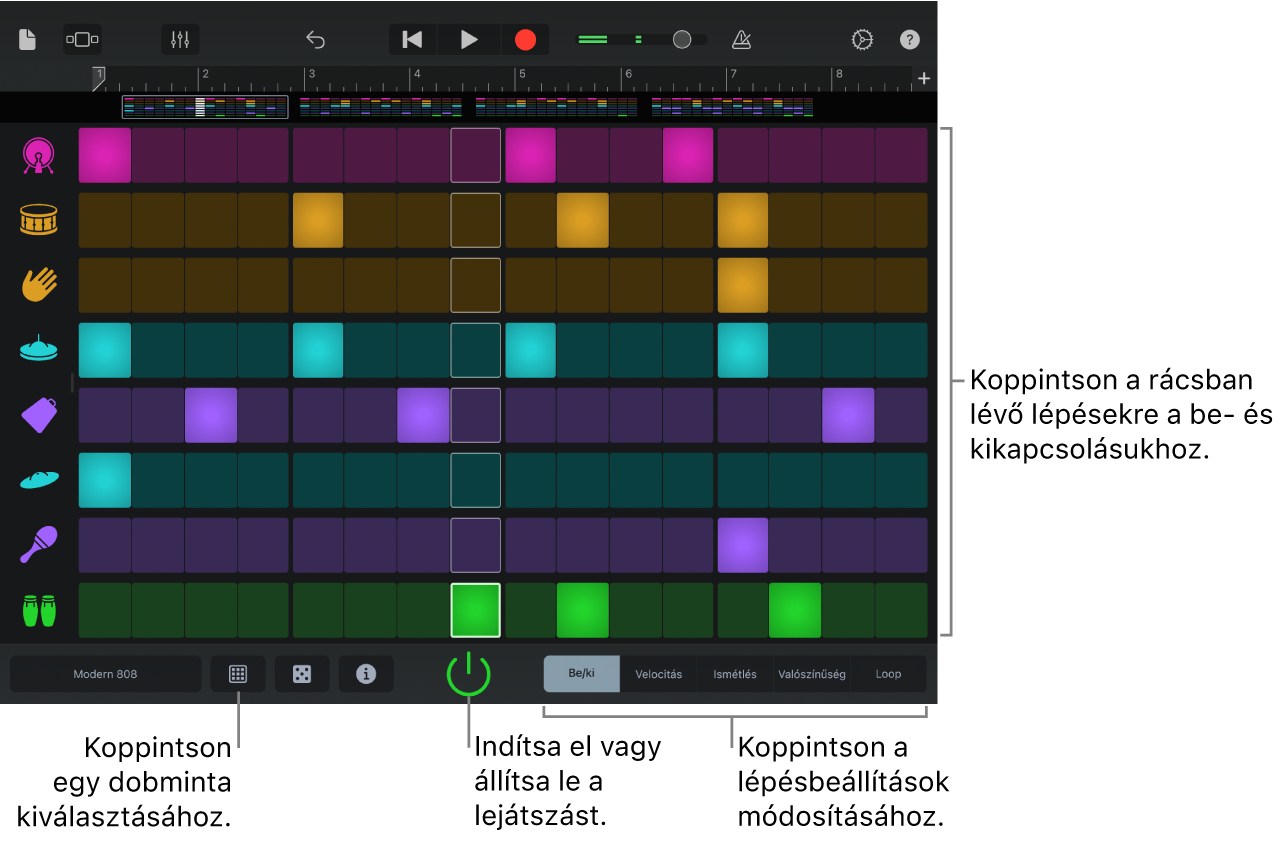Viewport: 1282px width, 843px height.
Task: Select the conga drums row icon
Action: click(x=39, y=610)
